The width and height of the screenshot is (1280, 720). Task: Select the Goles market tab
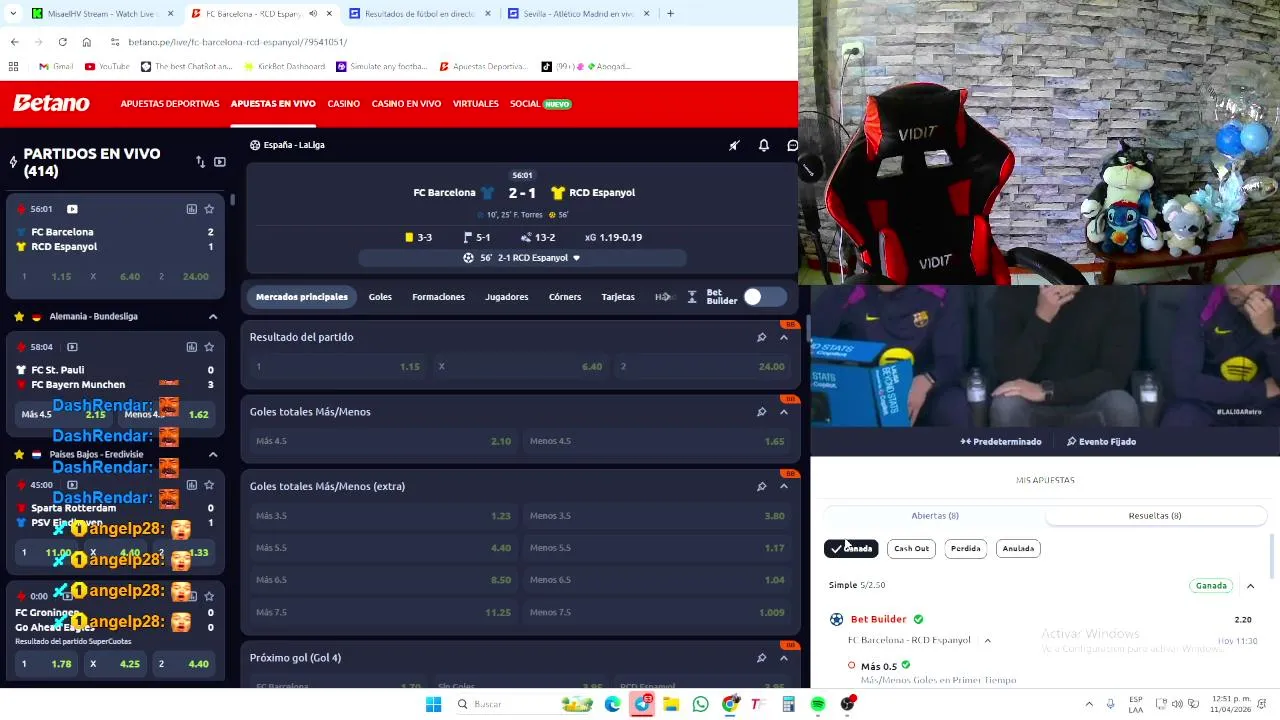(x=380, y=297)
